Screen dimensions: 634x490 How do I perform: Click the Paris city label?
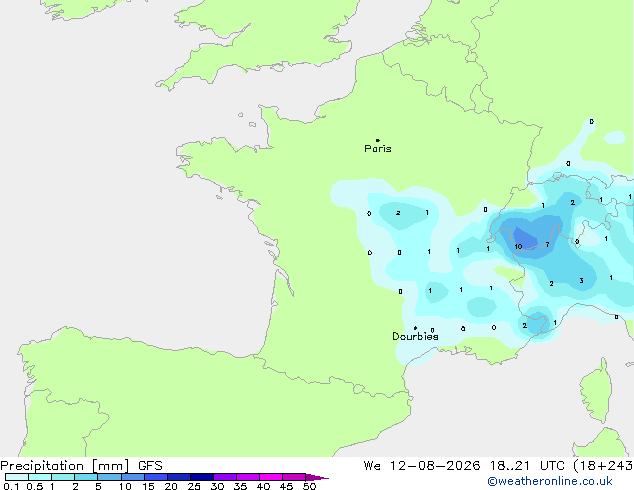(x=378, y=148)
